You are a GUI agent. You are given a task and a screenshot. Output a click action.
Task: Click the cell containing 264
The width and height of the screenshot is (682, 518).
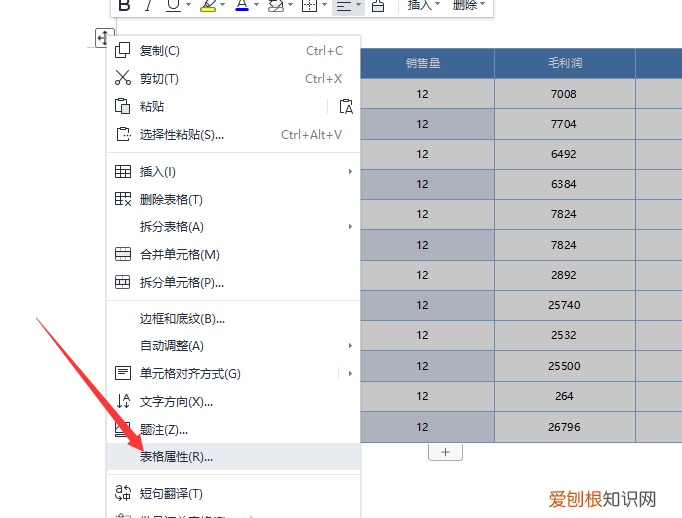click(565, 396)
